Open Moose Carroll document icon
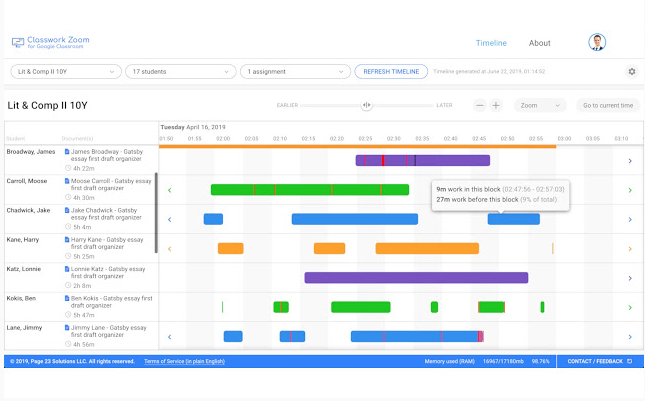This screenshot has width=645, height=401. tap(67, 181)
